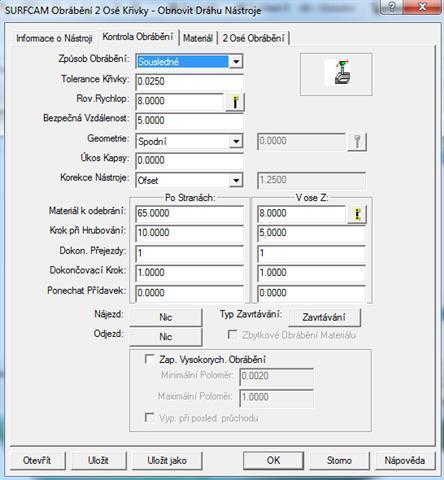
Task: Close the SURFCAM dialog window
Action: pyautogui.click(x=422, y=6)
